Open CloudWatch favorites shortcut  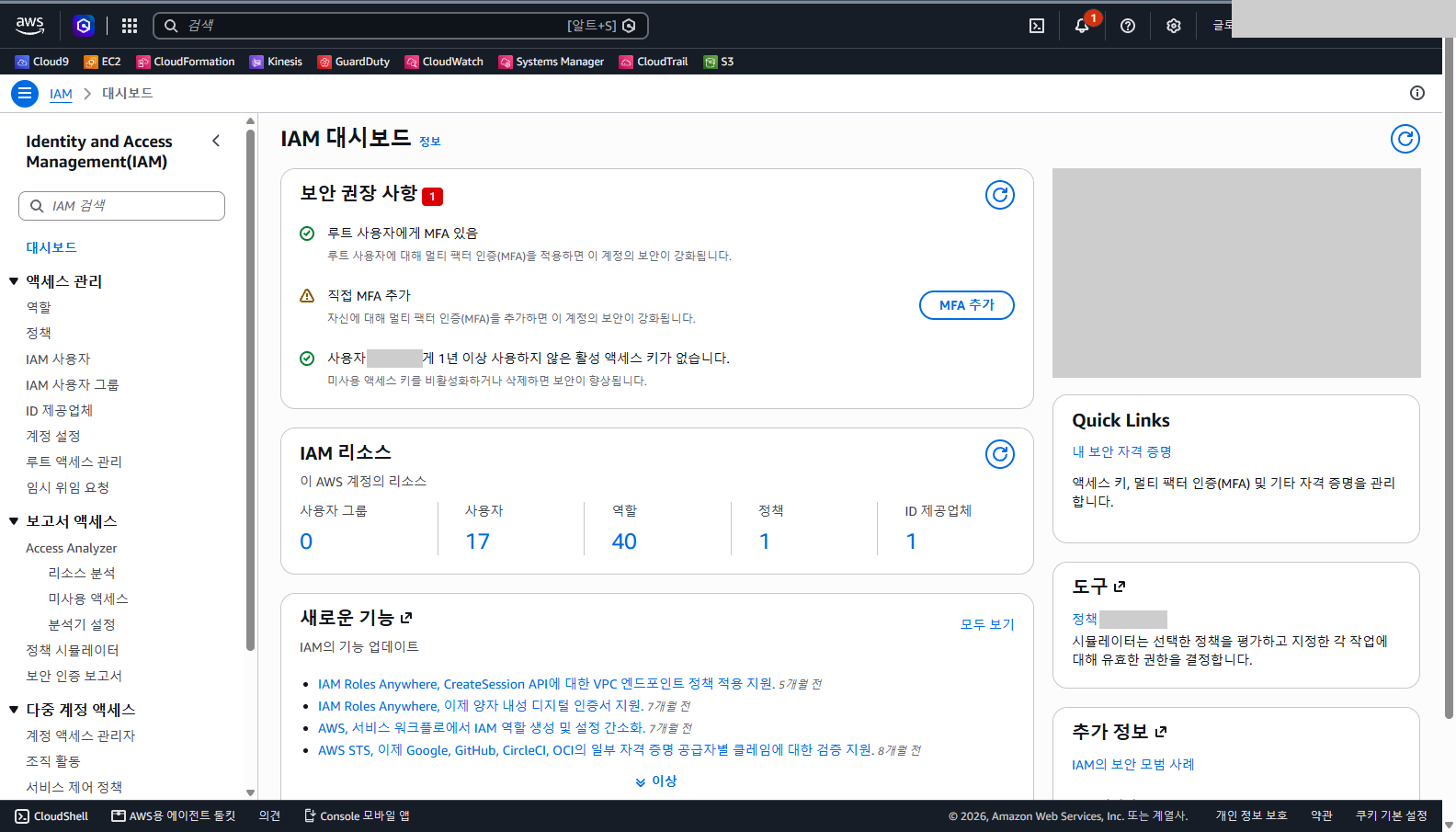point(444,62)
